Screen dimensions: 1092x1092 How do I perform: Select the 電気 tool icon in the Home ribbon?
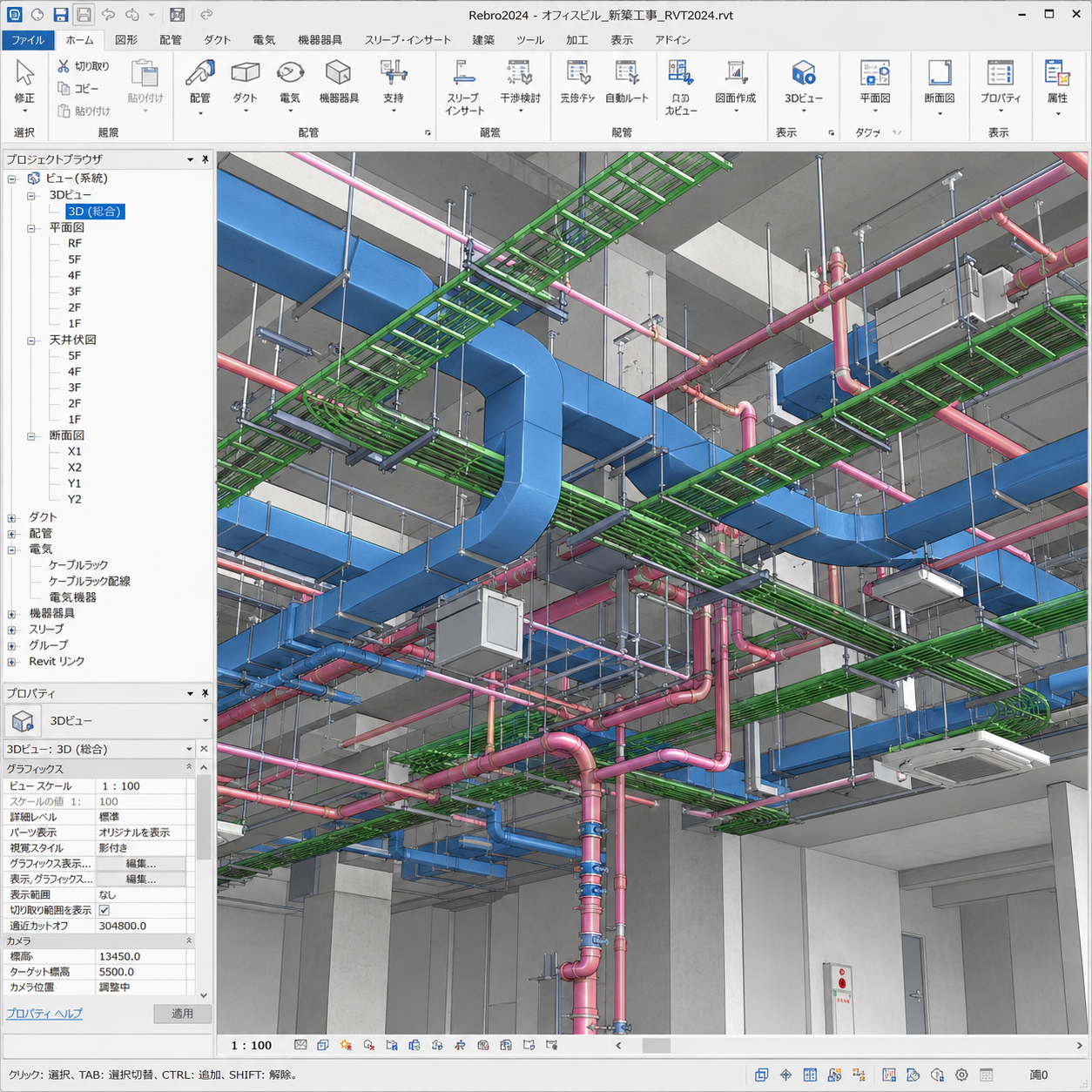point(290,73)
